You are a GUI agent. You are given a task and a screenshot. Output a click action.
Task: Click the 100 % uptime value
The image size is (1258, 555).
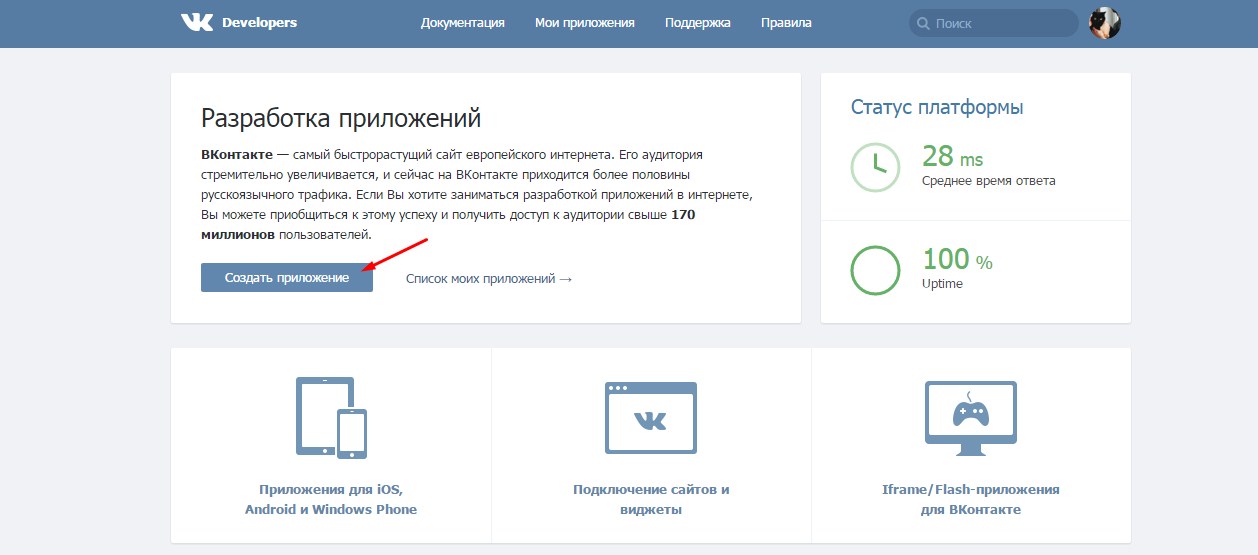click(x=957, y=260)
